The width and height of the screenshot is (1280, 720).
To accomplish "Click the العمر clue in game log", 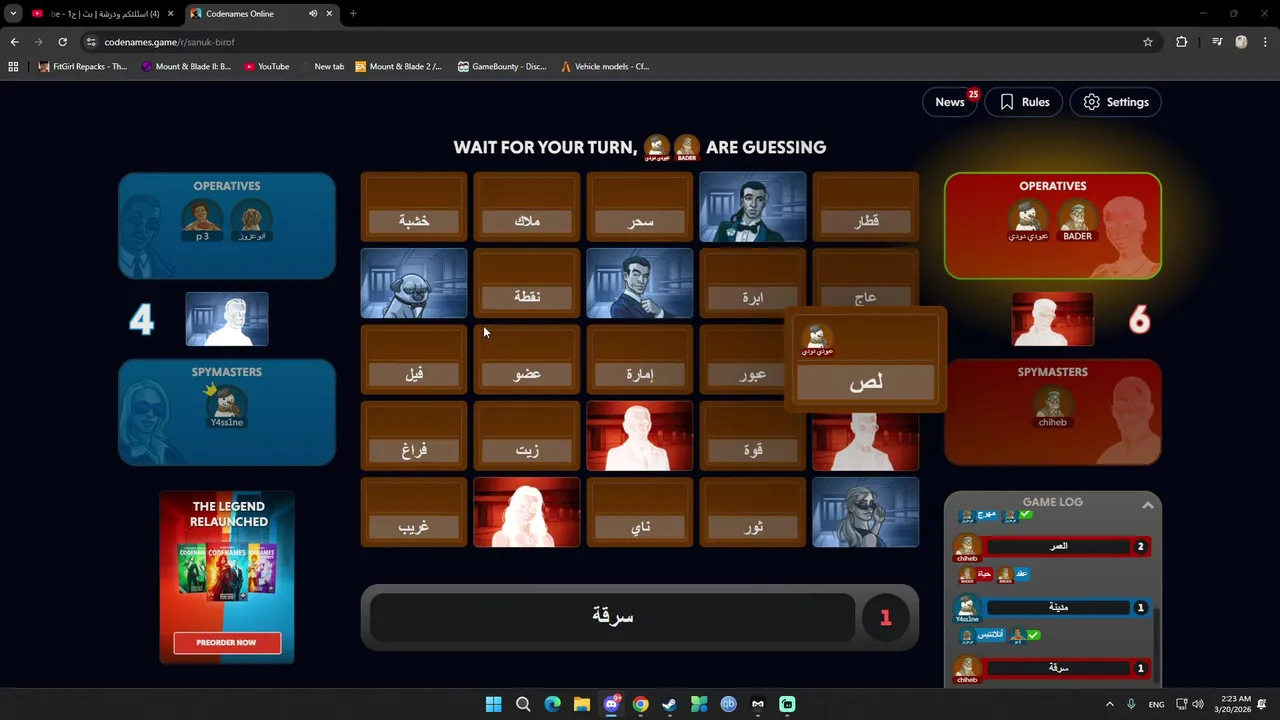I will (x=1058, y=546).
